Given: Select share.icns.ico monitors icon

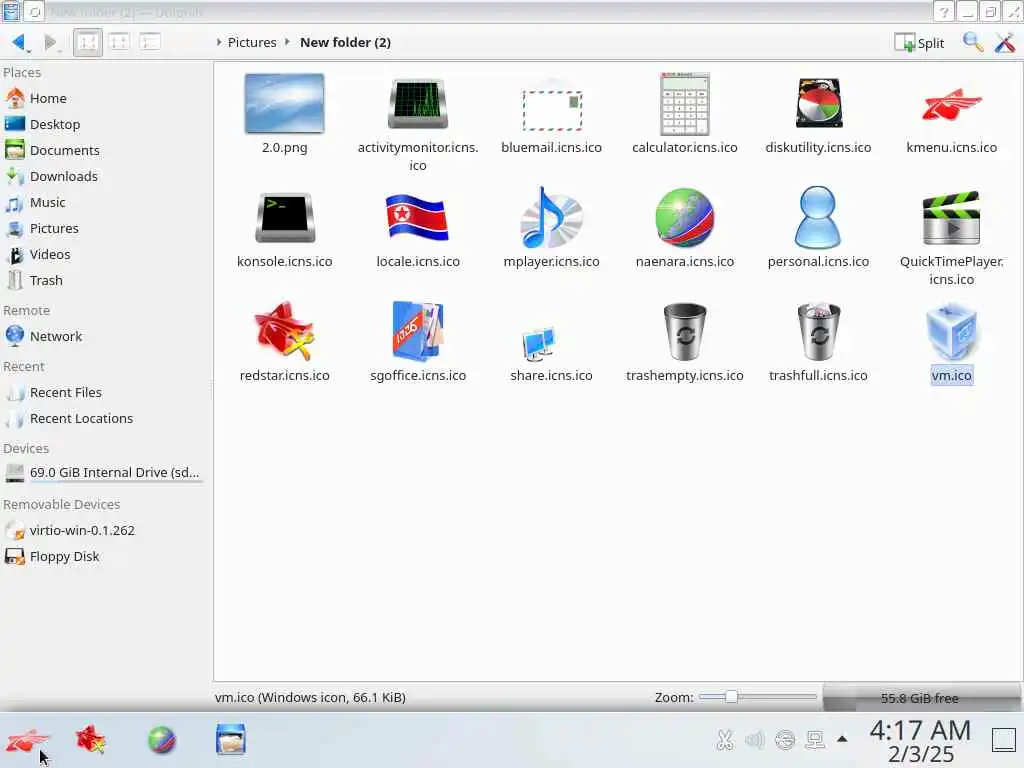Looking at the screenshot, I should [539, 344].
